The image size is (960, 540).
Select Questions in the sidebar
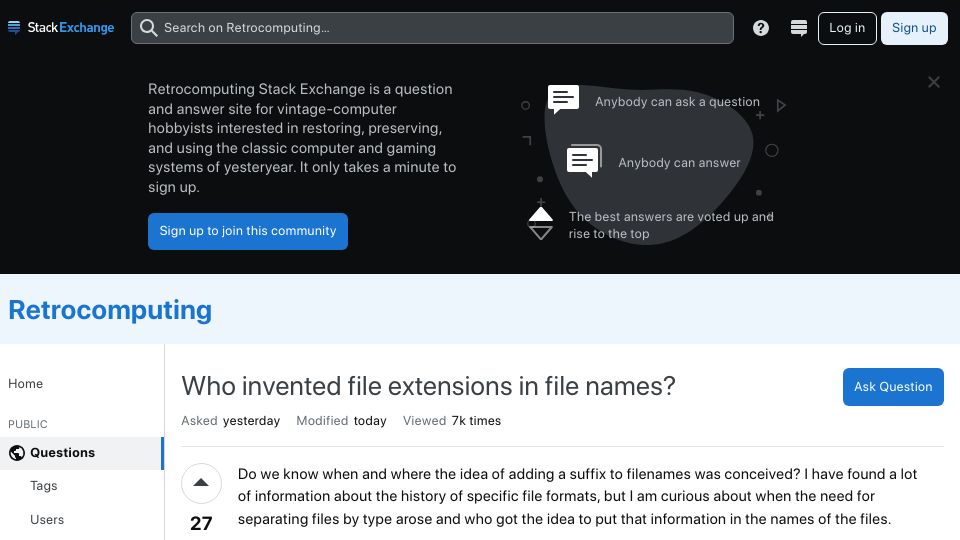pyautogui.click(x=81, y=453)
